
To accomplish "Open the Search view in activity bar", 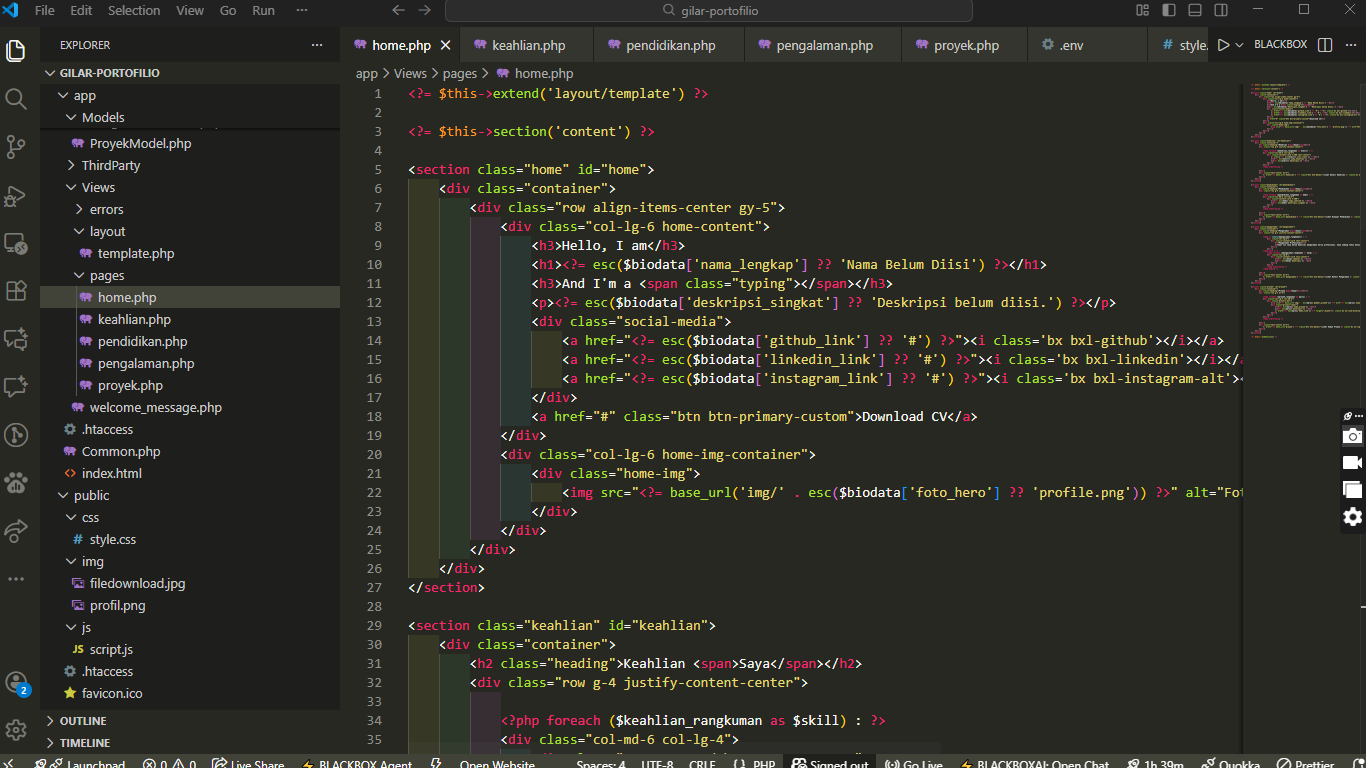I will [16, 99].
